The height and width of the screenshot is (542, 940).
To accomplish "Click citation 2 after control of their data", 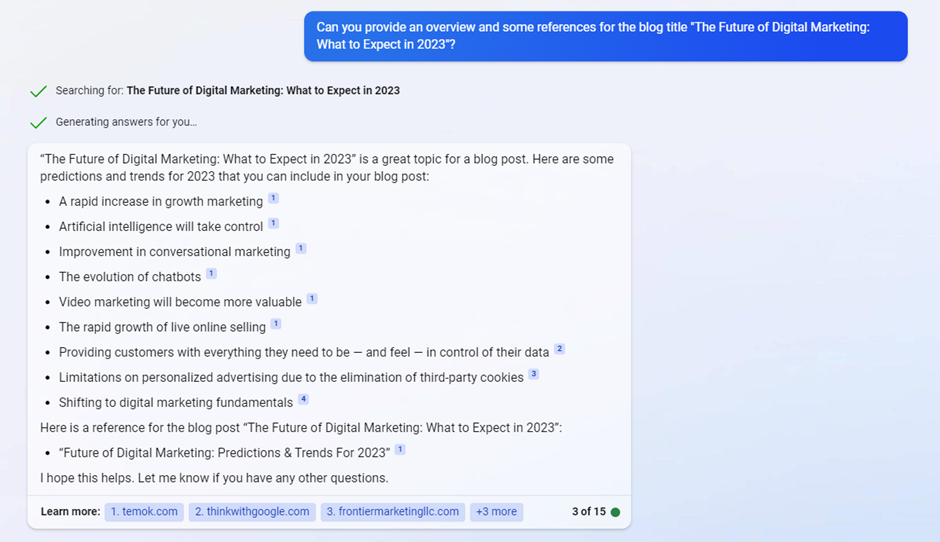I will coord(559,349).
